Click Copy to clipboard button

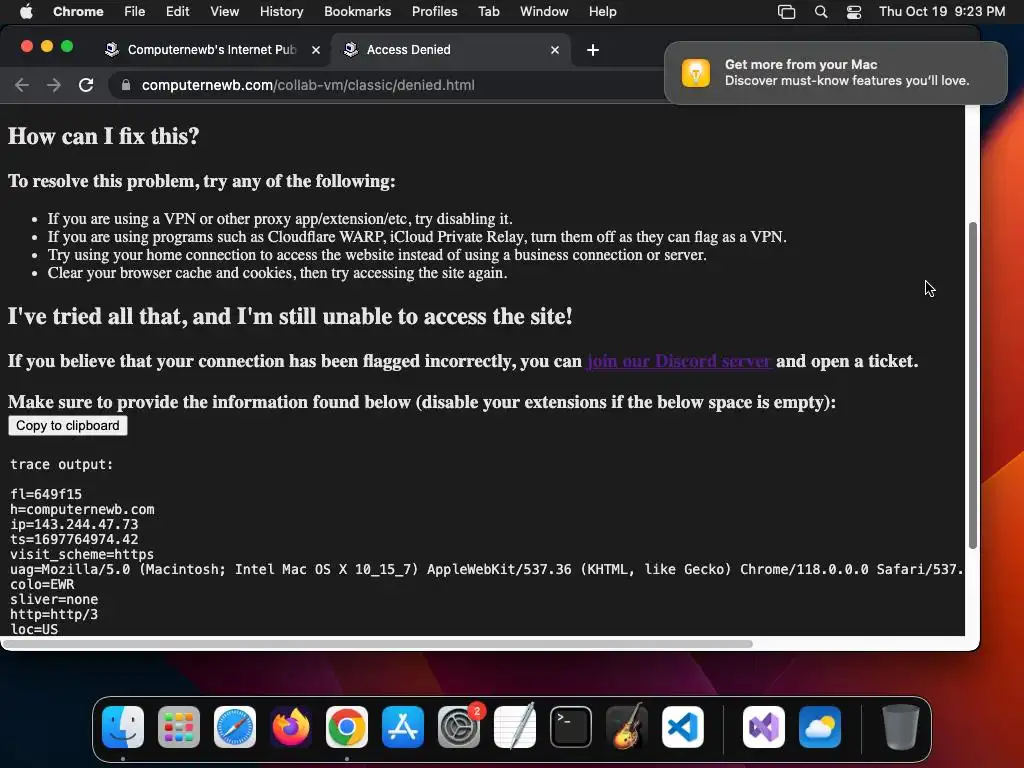[68, 425]
